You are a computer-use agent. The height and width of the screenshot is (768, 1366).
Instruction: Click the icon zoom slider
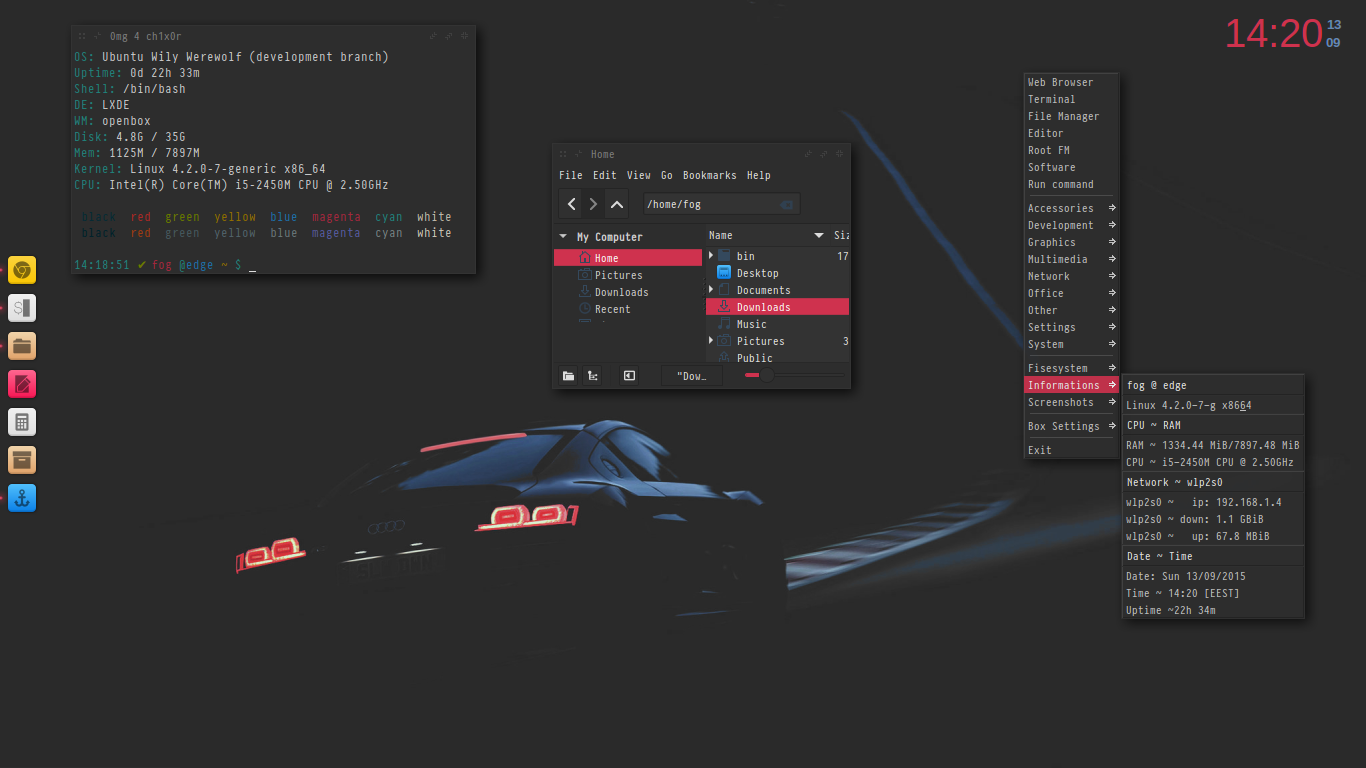click(767, 375)
